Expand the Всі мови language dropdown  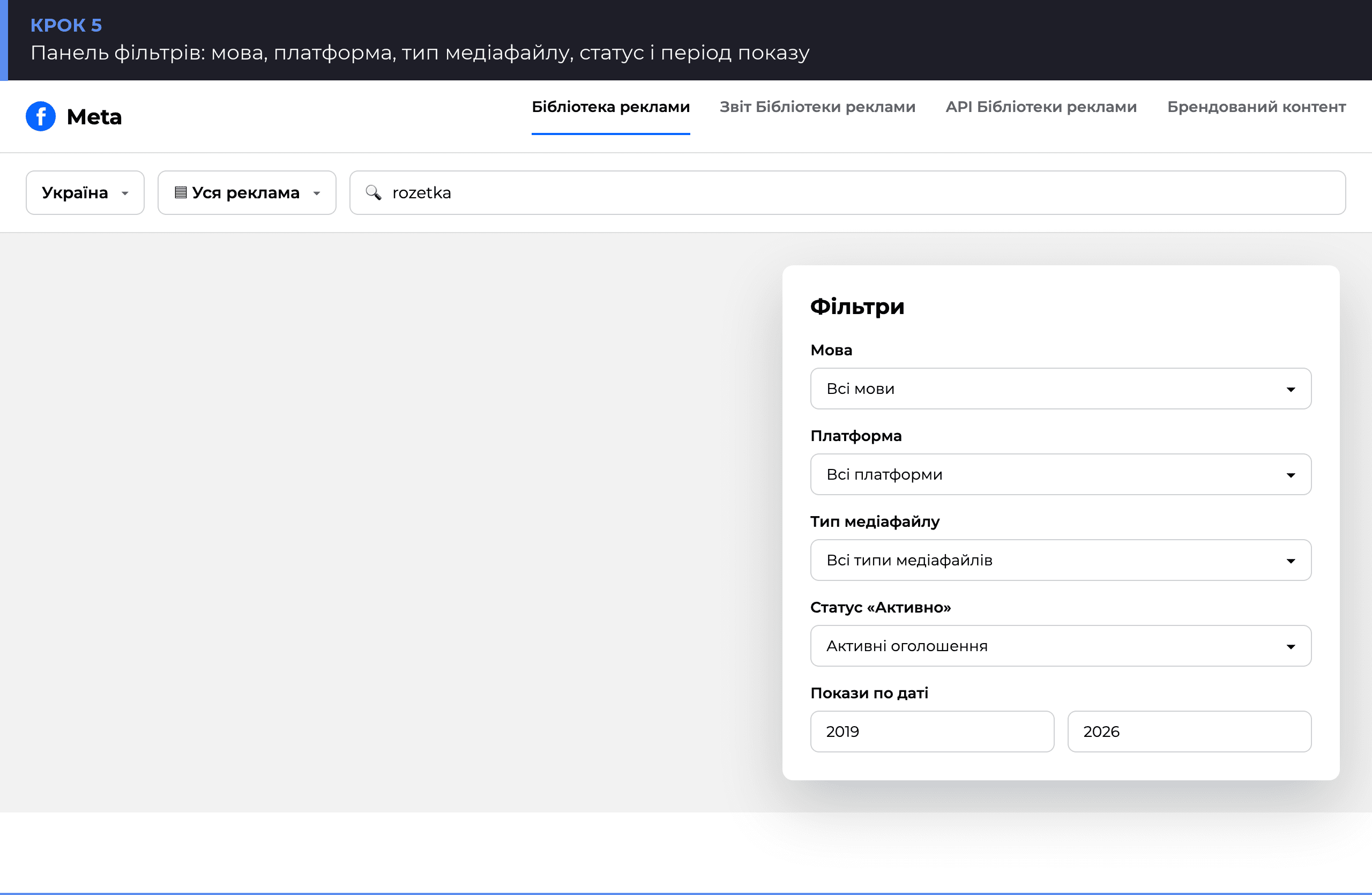tap(1061, 389)
